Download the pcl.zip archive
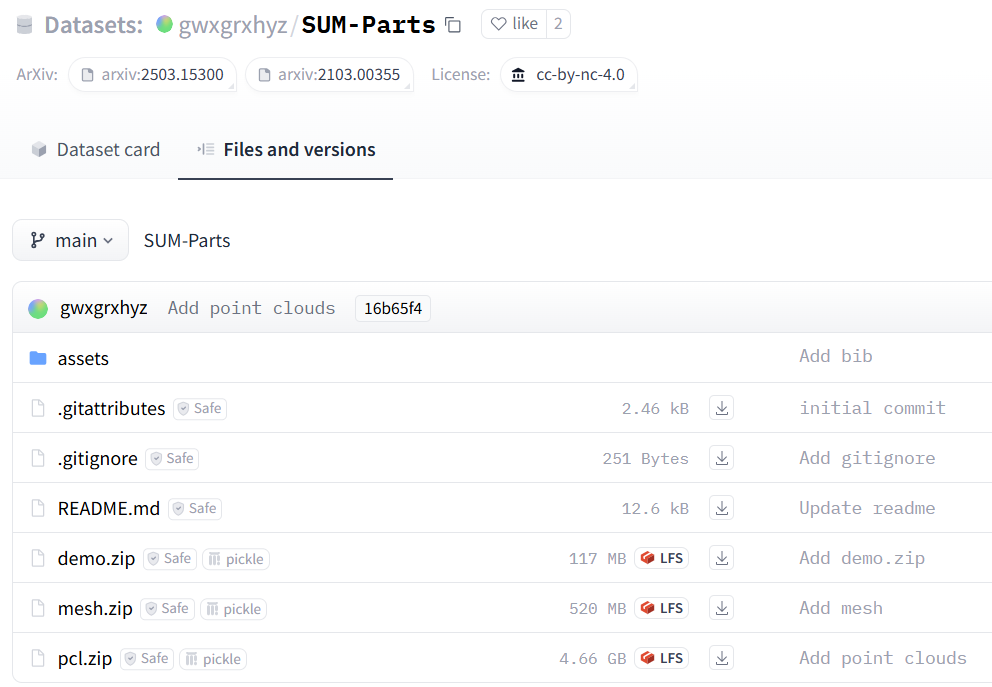The image size is (992, 687). [x=721, y=658]
